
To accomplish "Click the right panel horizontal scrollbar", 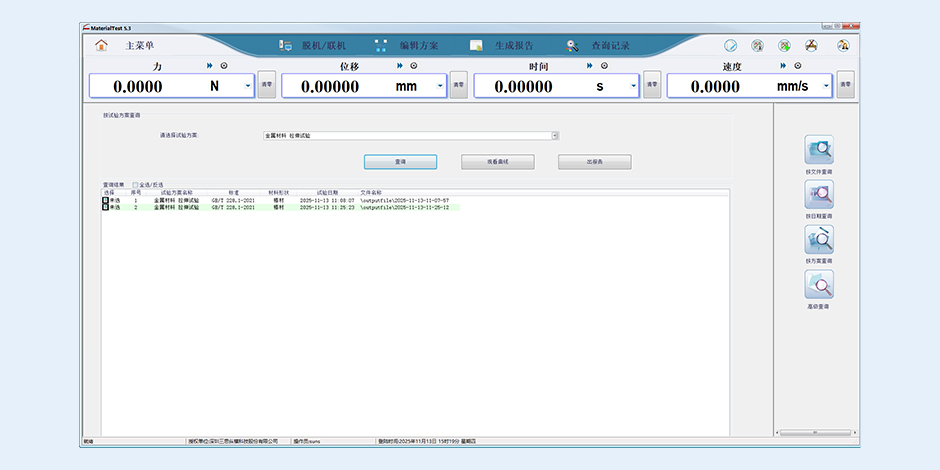I will click(x=817, y=433).
